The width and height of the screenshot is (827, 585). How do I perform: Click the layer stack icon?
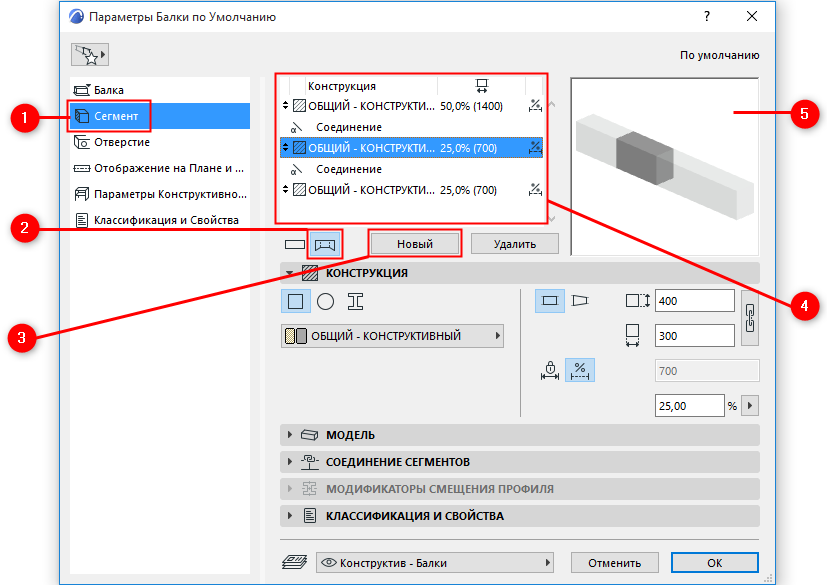point(294,562)
